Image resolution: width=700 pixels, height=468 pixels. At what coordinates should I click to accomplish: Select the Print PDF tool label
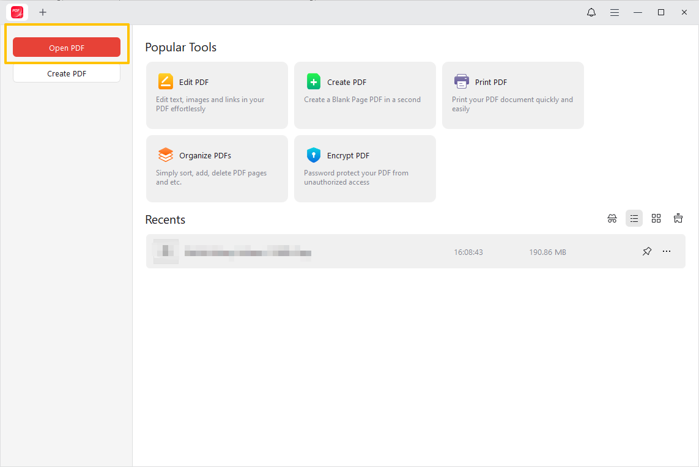point(491,82)
